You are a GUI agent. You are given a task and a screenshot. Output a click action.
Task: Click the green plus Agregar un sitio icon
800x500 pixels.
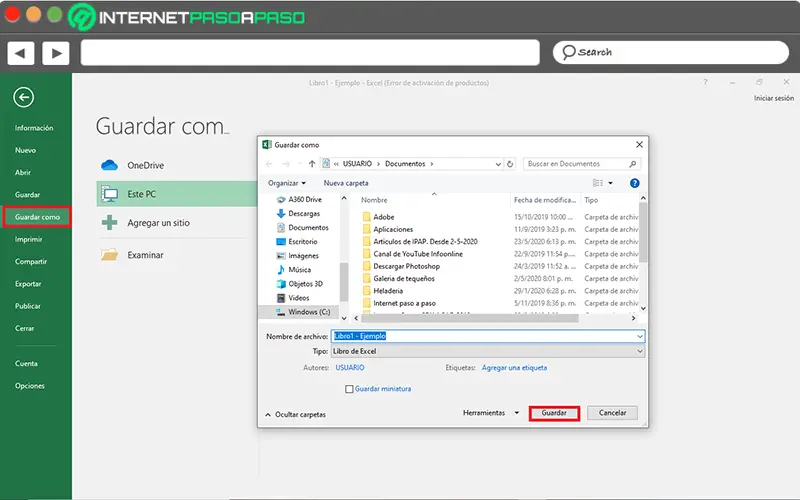pos(109,222)
